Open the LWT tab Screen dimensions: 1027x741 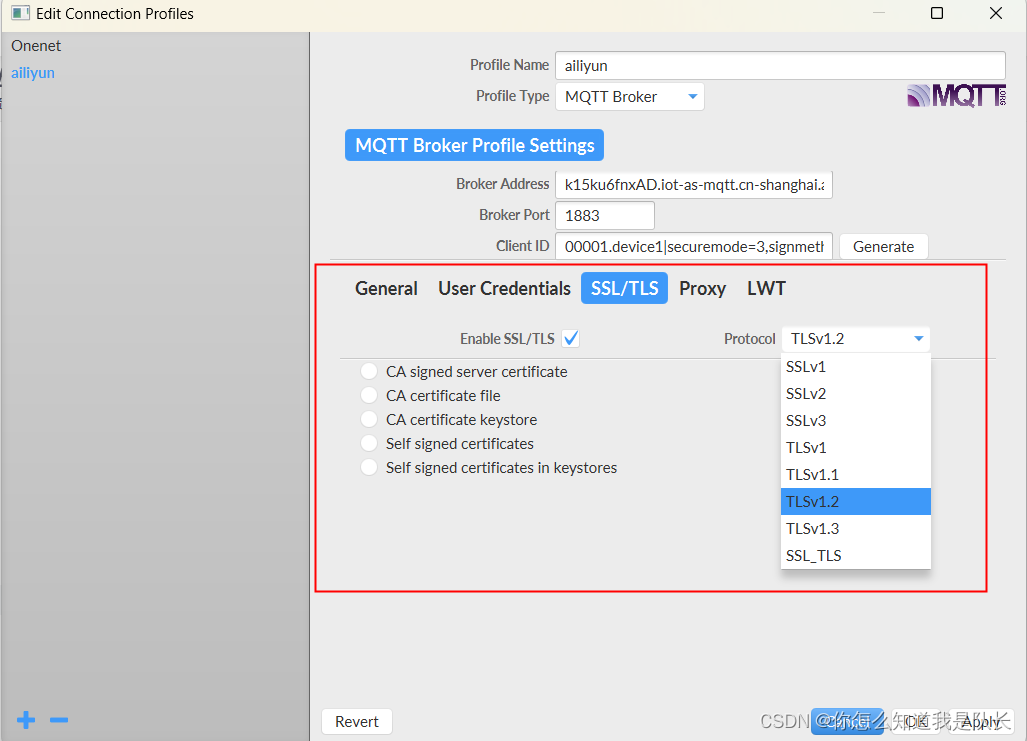tap(766, 288)
